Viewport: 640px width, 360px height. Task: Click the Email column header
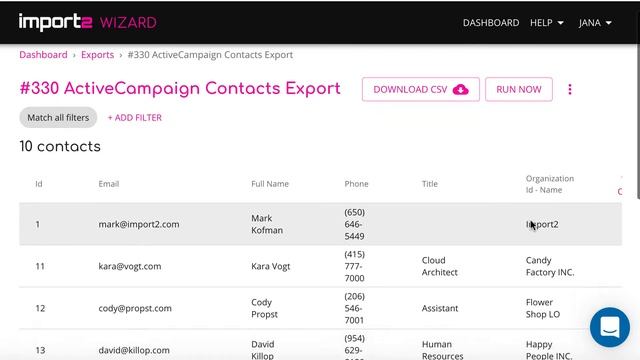(109, 184)
